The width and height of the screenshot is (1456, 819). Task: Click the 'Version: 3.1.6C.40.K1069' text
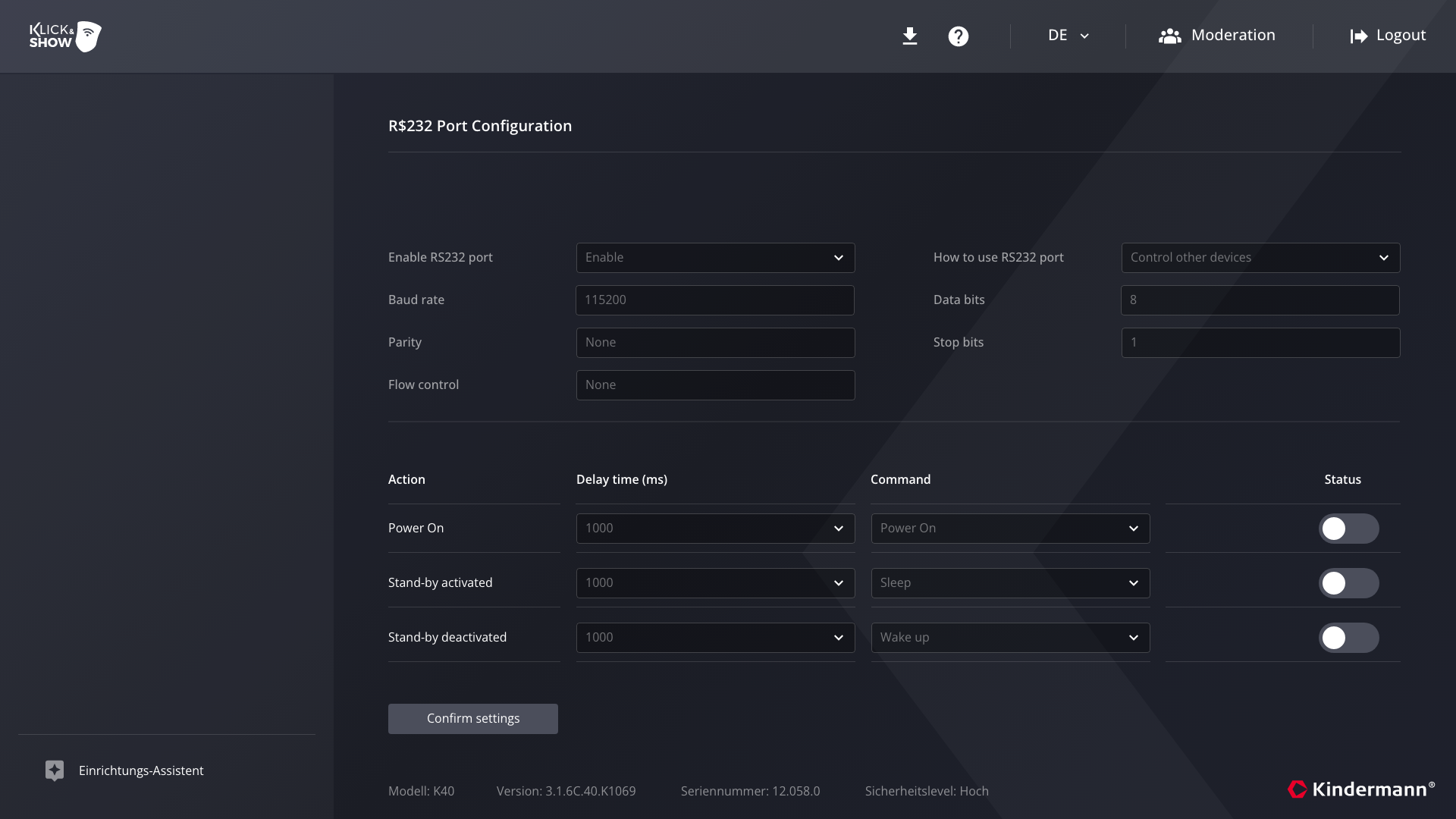tap(566, 791)
